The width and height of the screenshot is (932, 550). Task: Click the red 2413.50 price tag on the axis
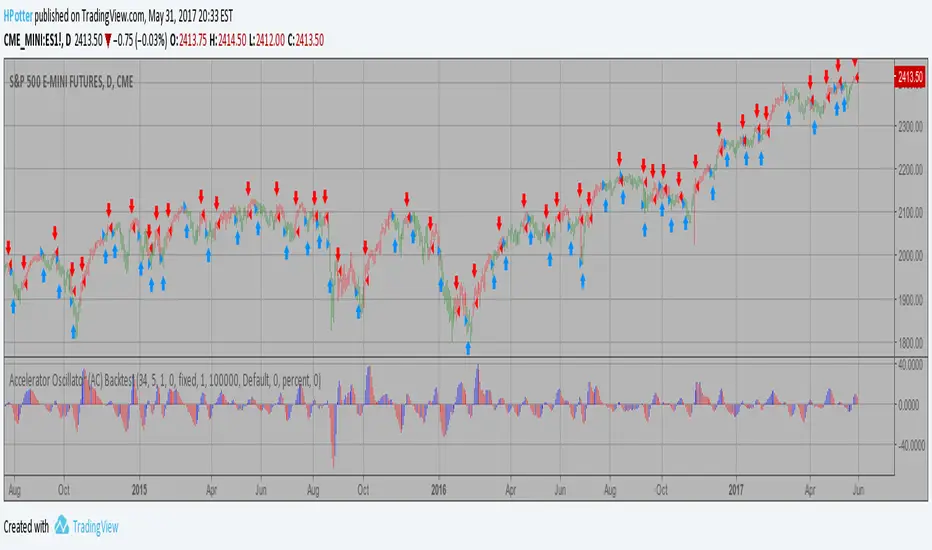pos(909,77)
